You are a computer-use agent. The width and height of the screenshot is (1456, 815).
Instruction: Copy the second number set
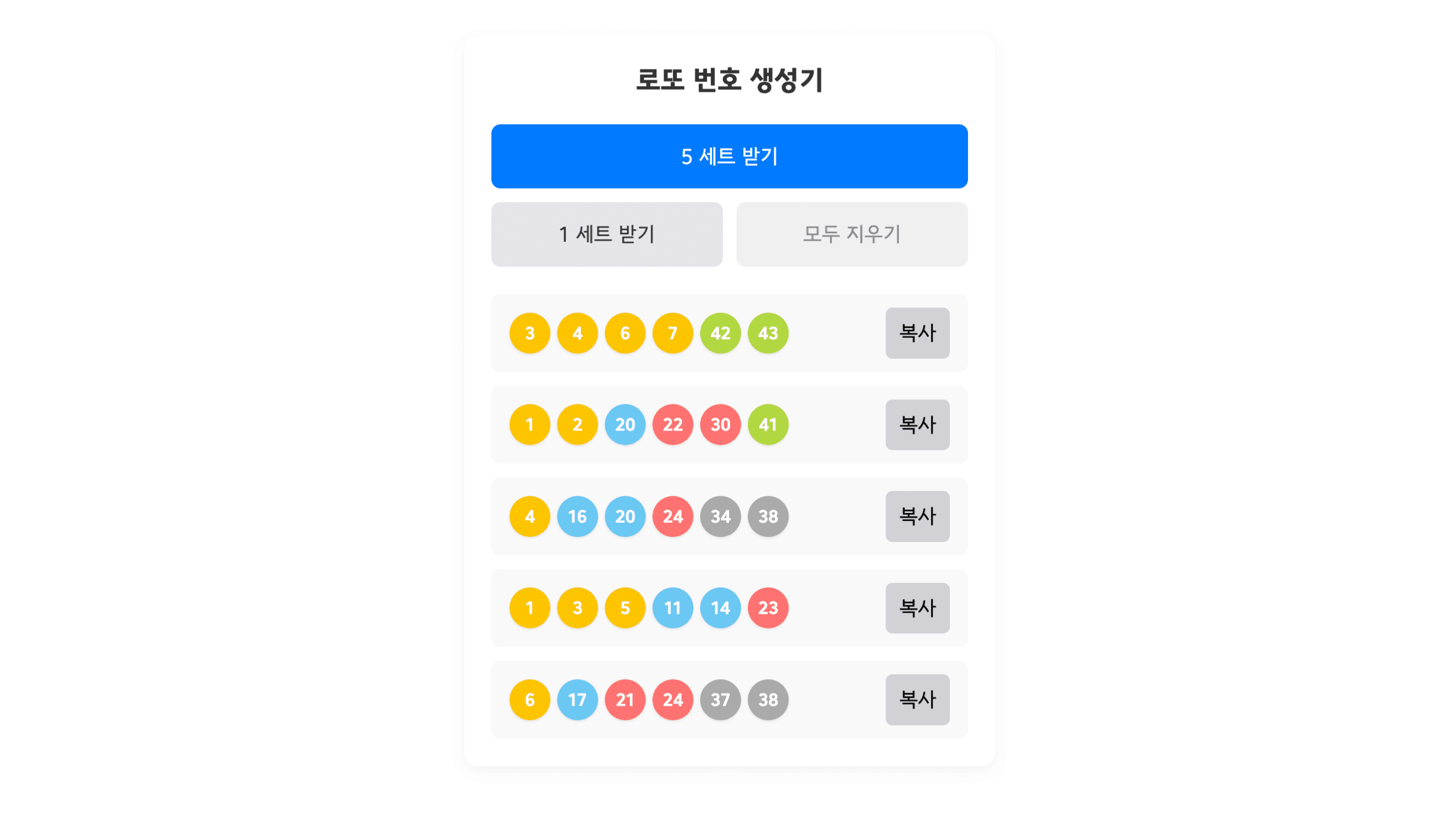tap(917, 425)
